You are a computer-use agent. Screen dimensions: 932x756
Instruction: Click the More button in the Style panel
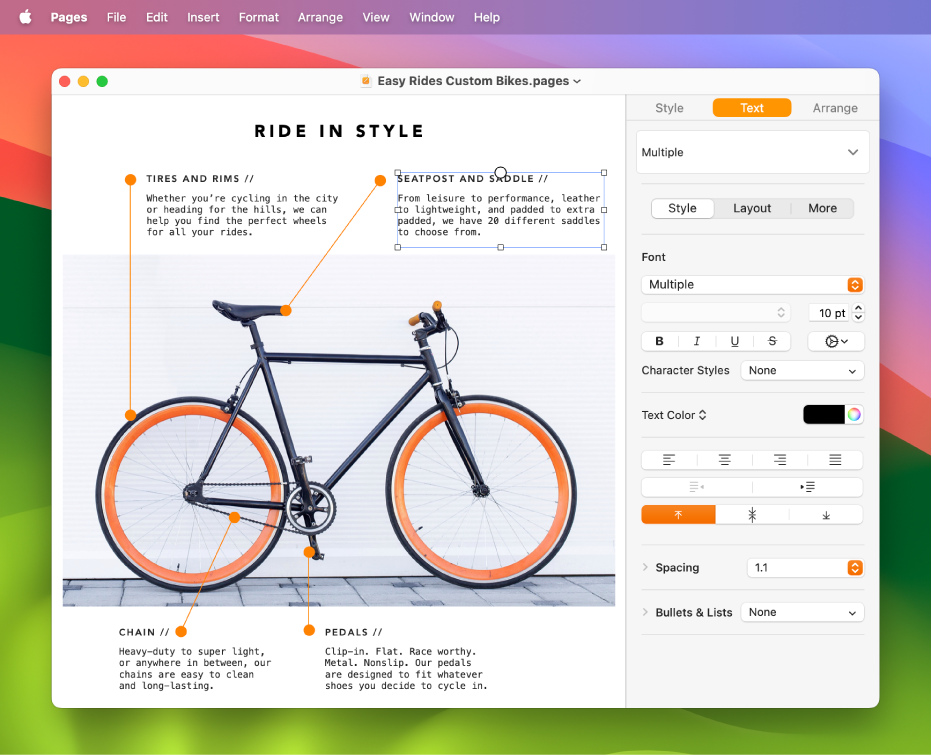[x=822, y=208]
